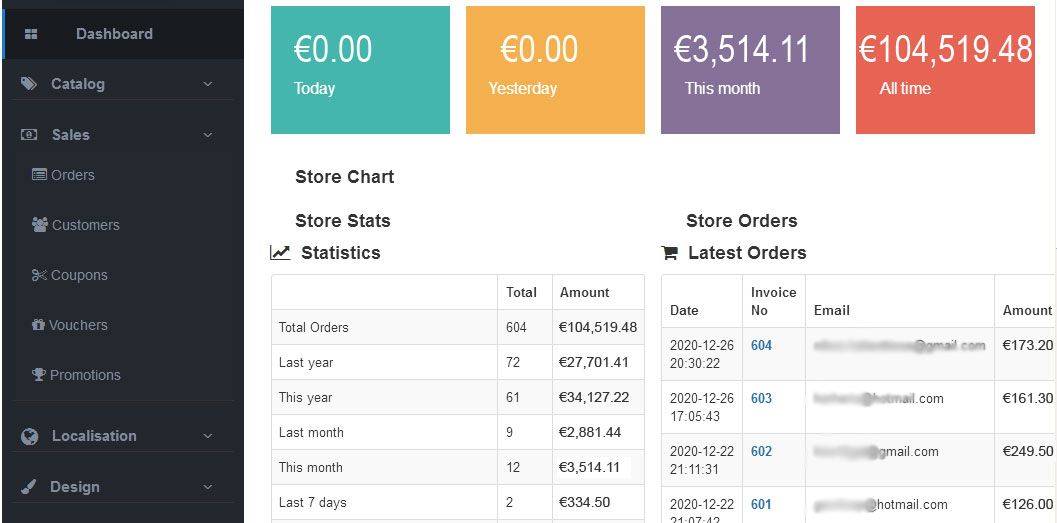Click the Dashboard grid icon
Screen dimensions: 1057x523
pos(31,34)
